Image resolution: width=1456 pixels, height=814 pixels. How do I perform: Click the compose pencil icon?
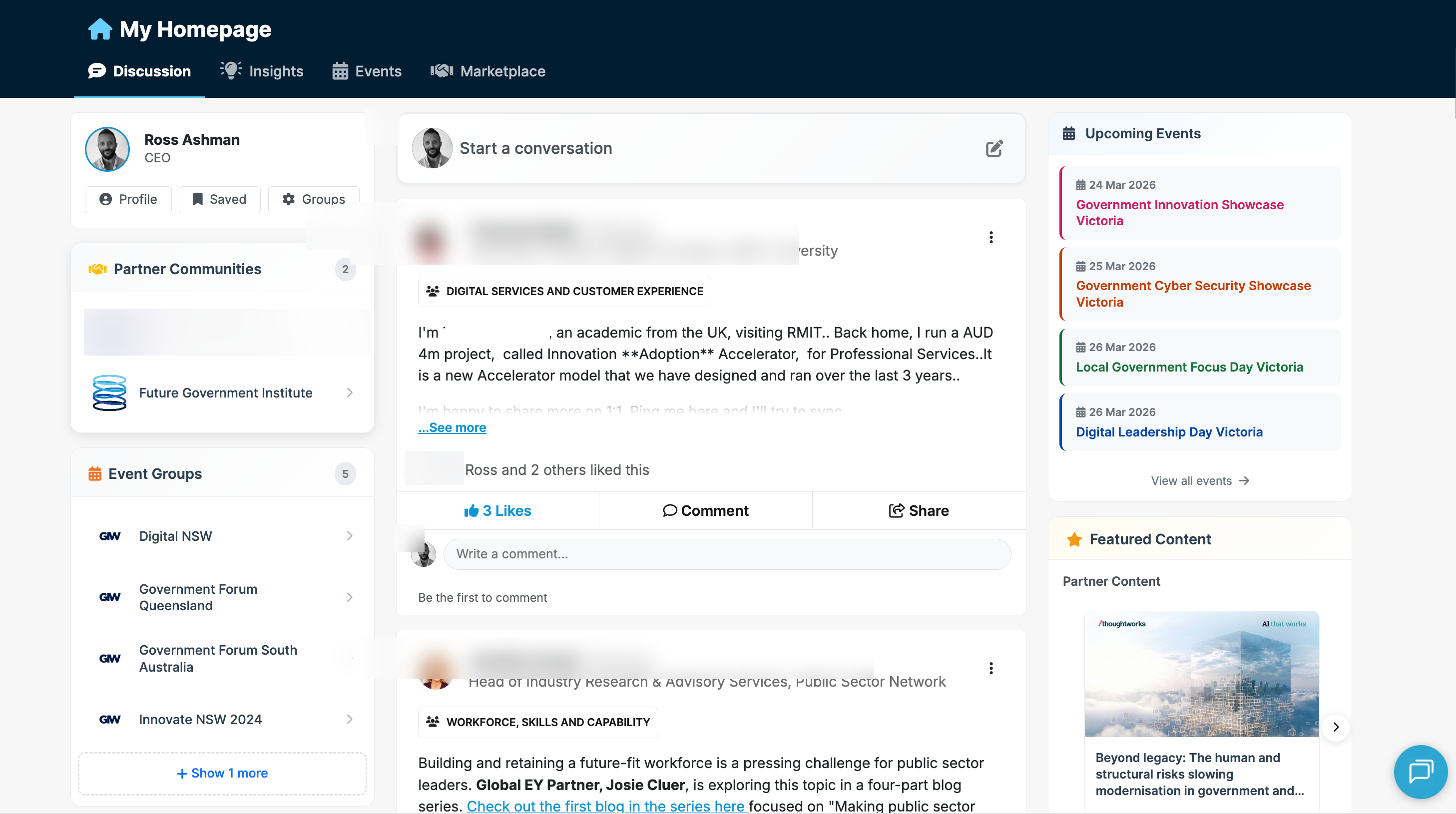(994, 148)
